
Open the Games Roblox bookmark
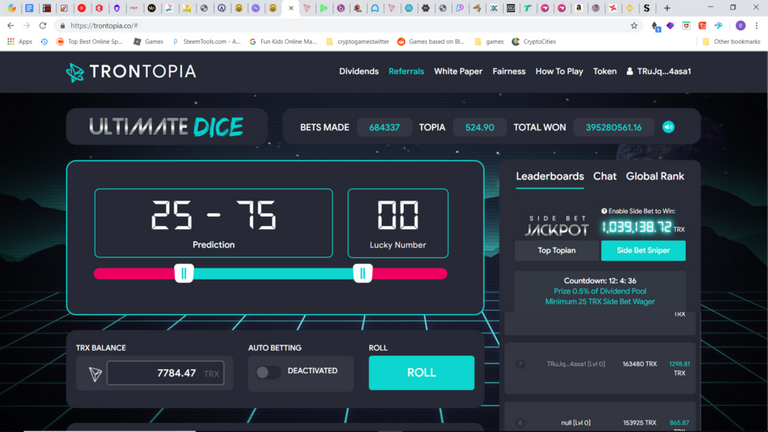[148, 42]
